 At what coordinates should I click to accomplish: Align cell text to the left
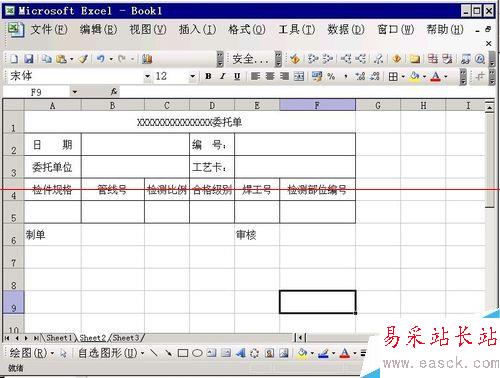256,76
